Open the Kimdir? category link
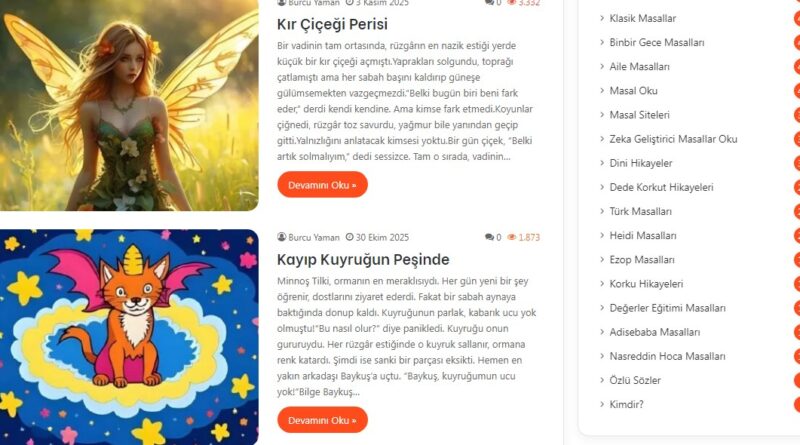 pos(626,404)
